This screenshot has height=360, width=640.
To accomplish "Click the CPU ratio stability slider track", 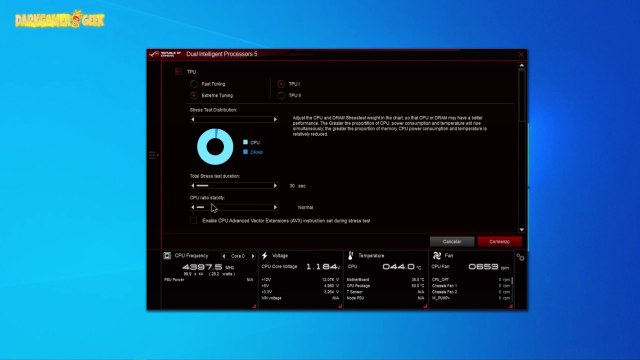I will (x=234, y=207).
